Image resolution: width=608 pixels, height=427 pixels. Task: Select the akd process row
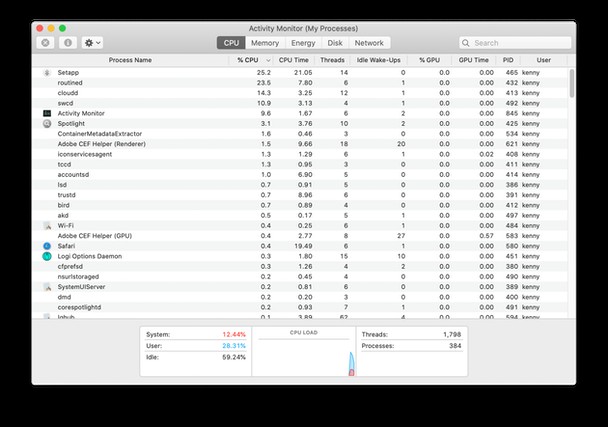pyautogui.click(x=300, y=216)
